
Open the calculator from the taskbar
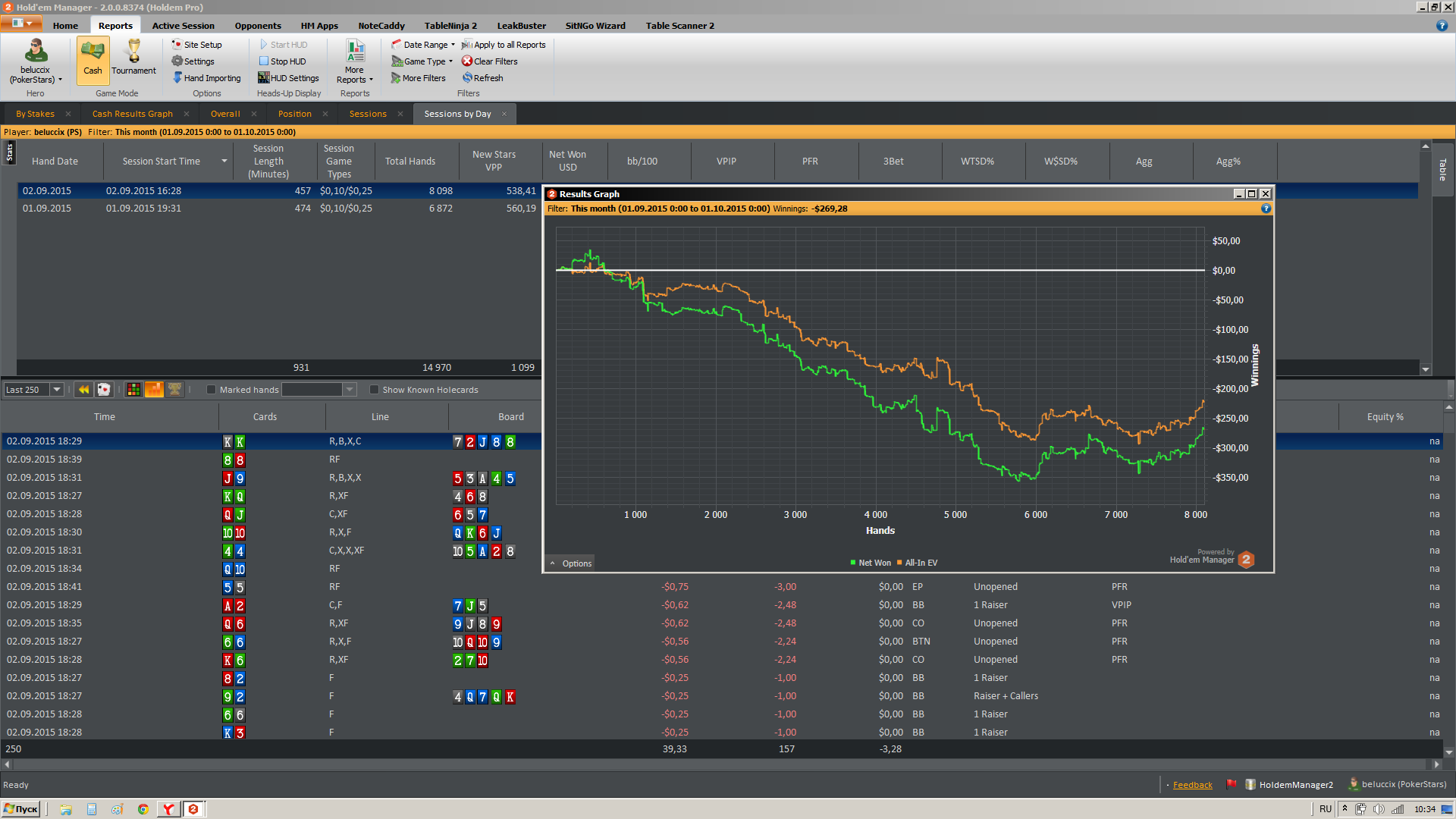92,809
